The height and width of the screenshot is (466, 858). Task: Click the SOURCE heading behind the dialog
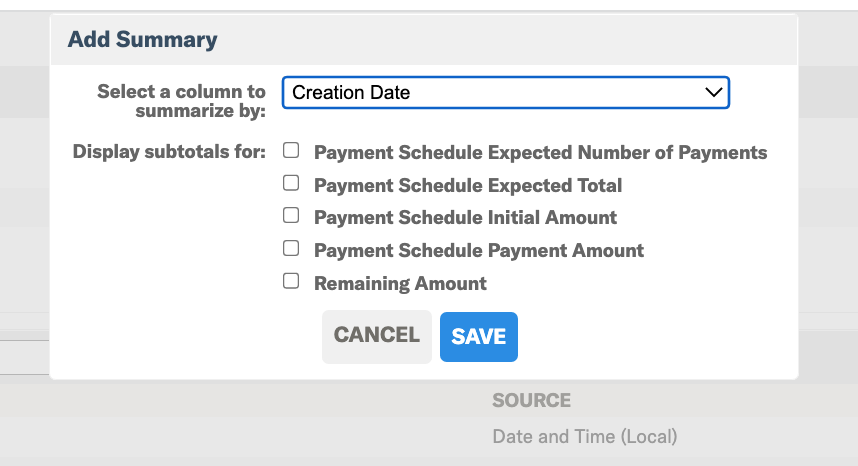click(531, 400)
